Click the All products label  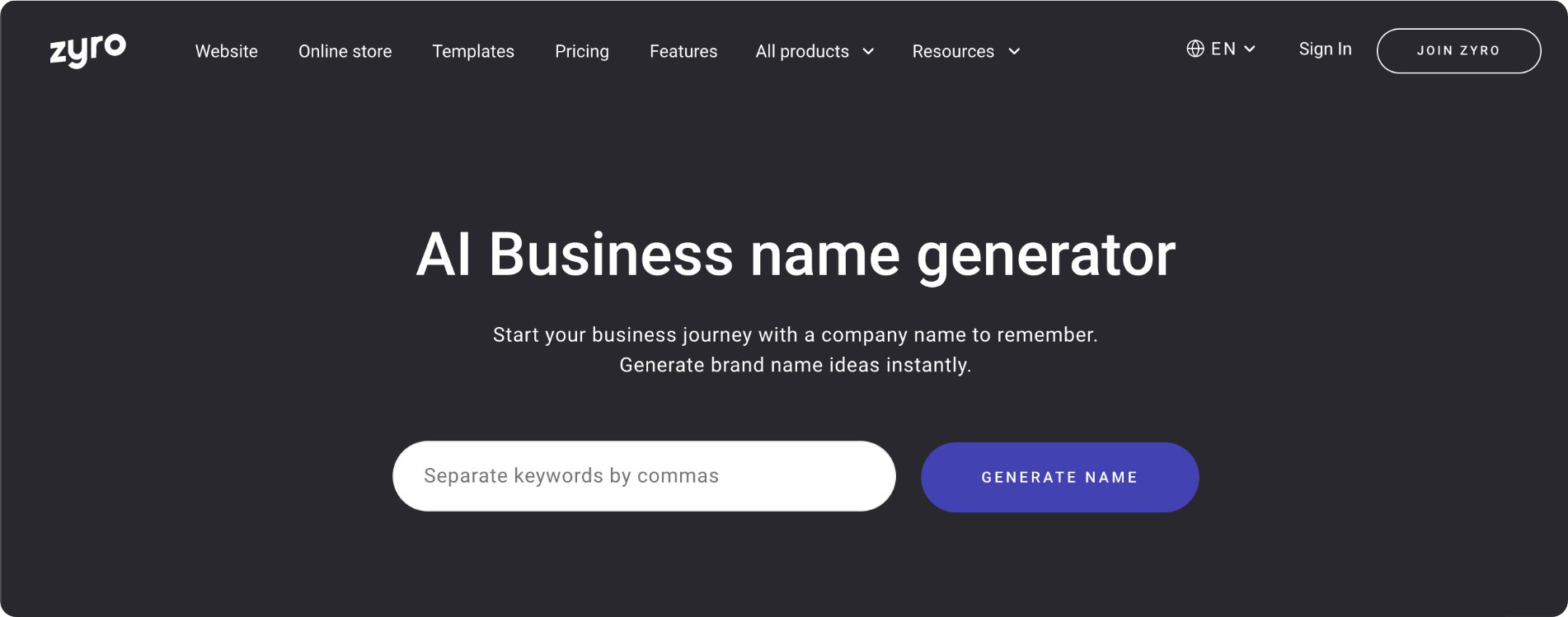[x=802, y=51]
